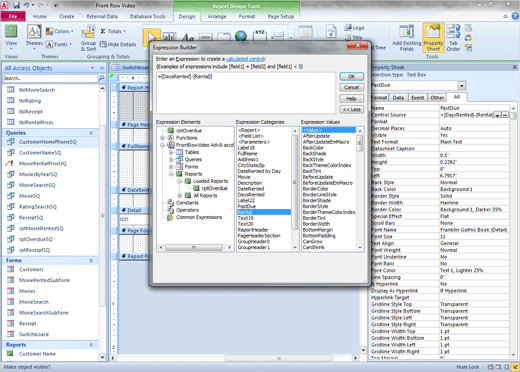The height and width of the screenshot is (372, 520).
Task: Open the Page Setup tab
Action: pyautogui.click(x=281, y=16)
